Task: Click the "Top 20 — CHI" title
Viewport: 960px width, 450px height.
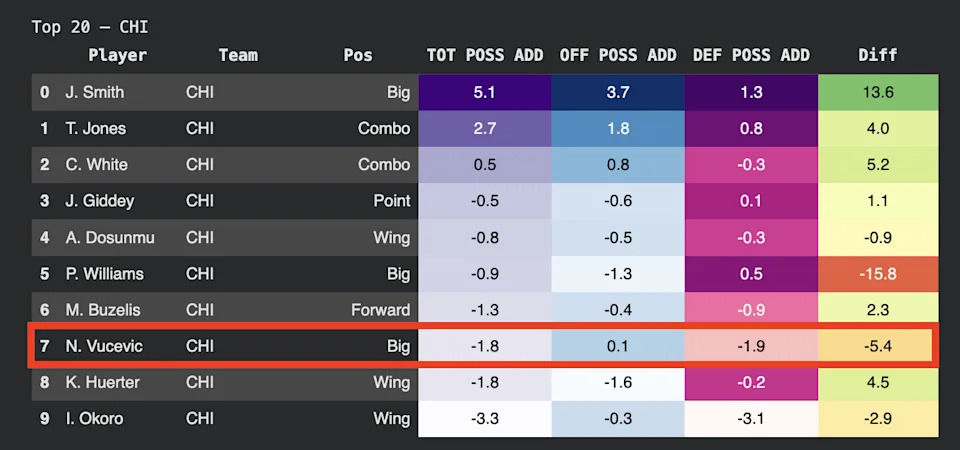Action: point(89,27)
